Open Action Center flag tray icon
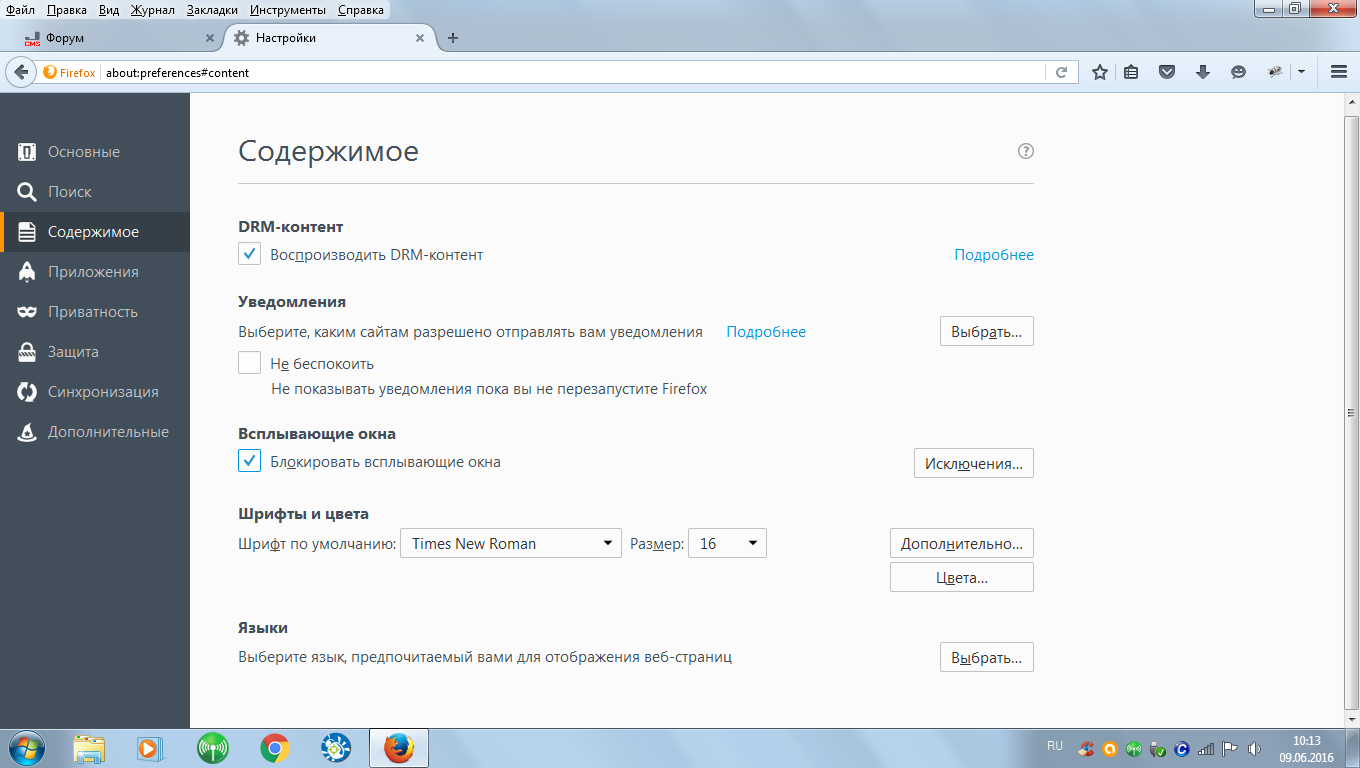Image resolution: width=1360 pixels, height=768 pixels. point(1230,748)
